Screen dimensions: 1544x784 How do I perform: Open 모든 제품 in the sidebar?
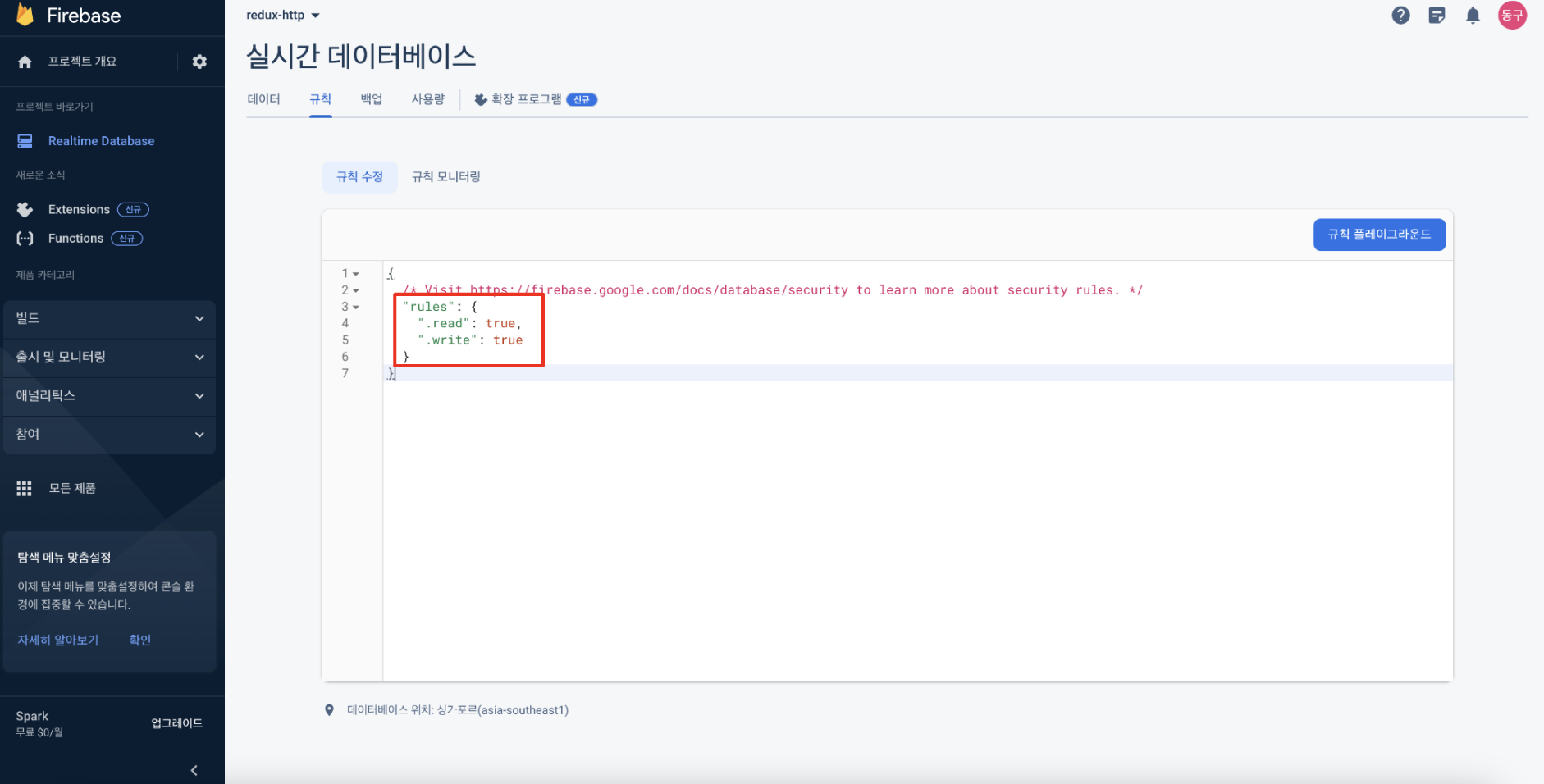72,488
